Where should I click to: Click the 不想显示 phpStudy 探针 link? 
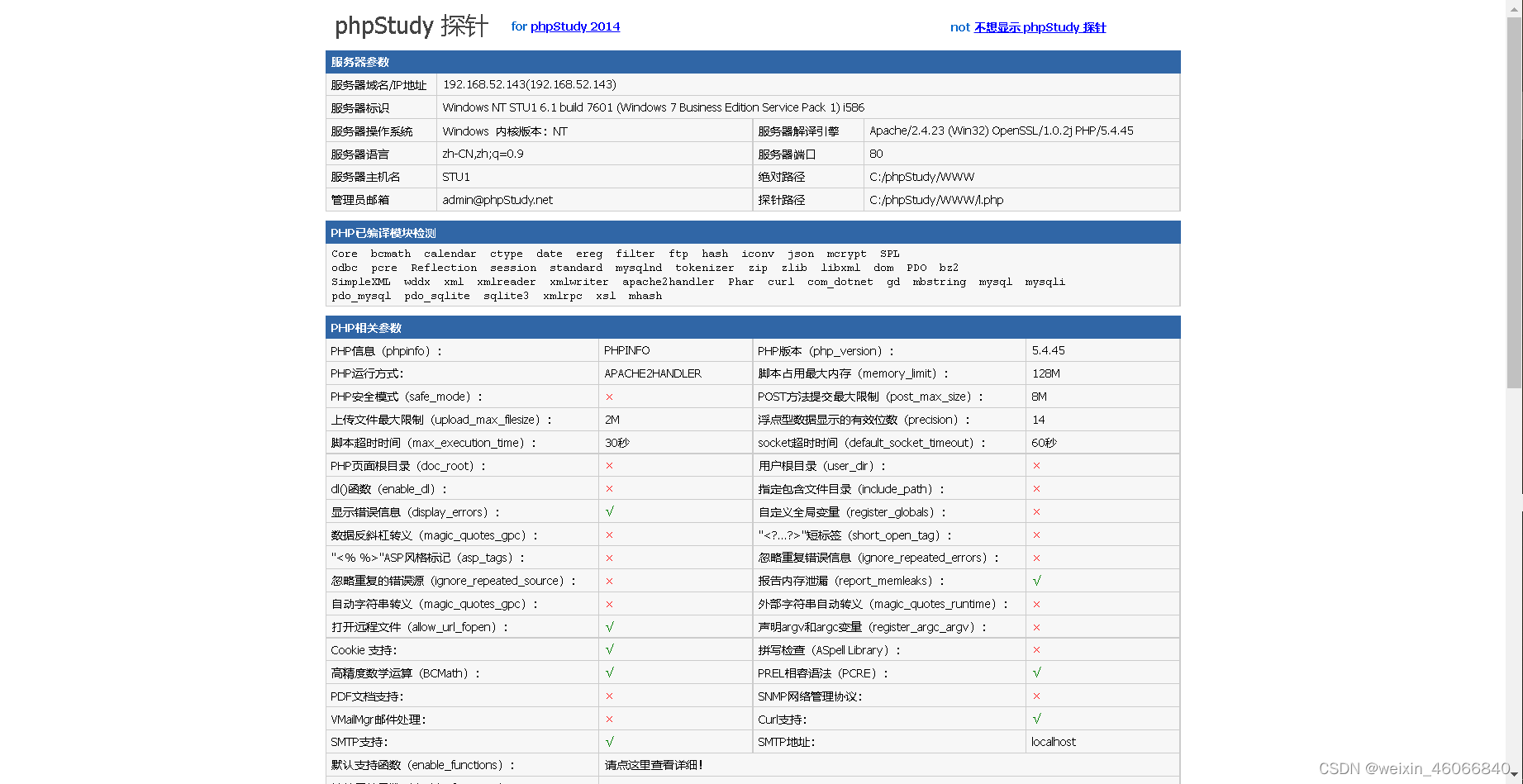pos(1040,27)
